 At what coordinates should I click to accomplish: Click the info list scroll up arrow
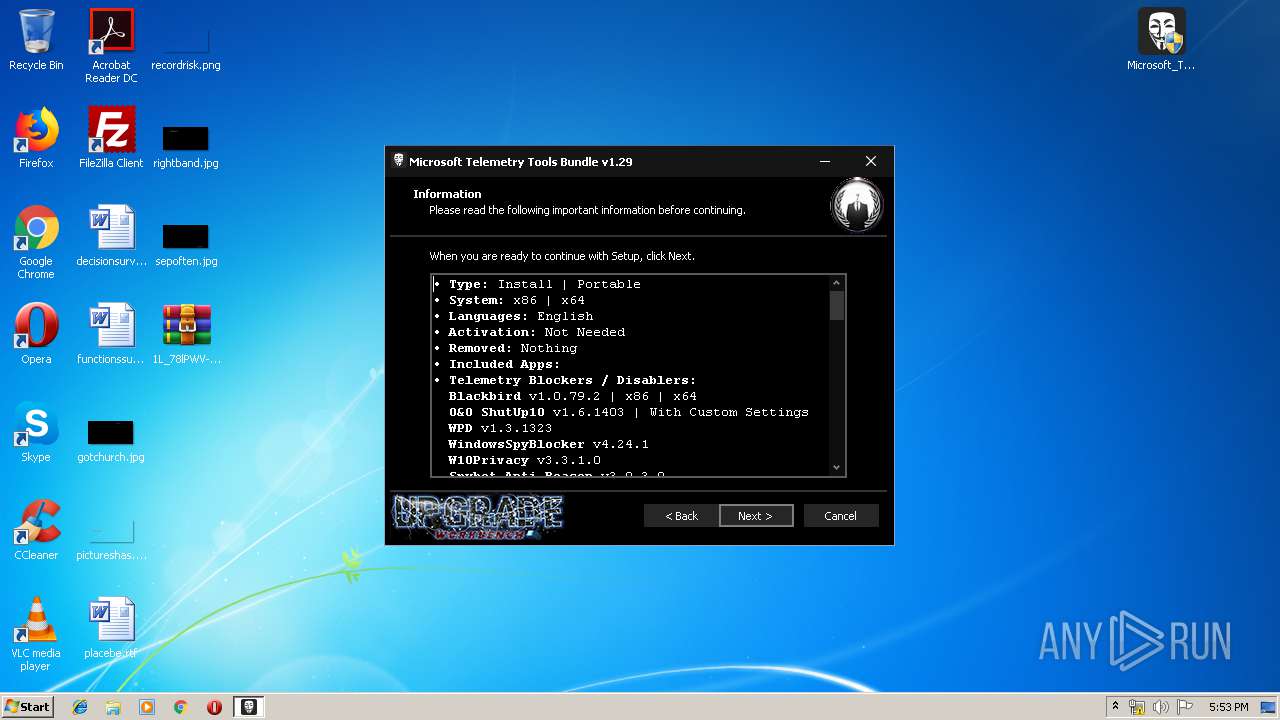pyautogui.click(x=837, y=283)
